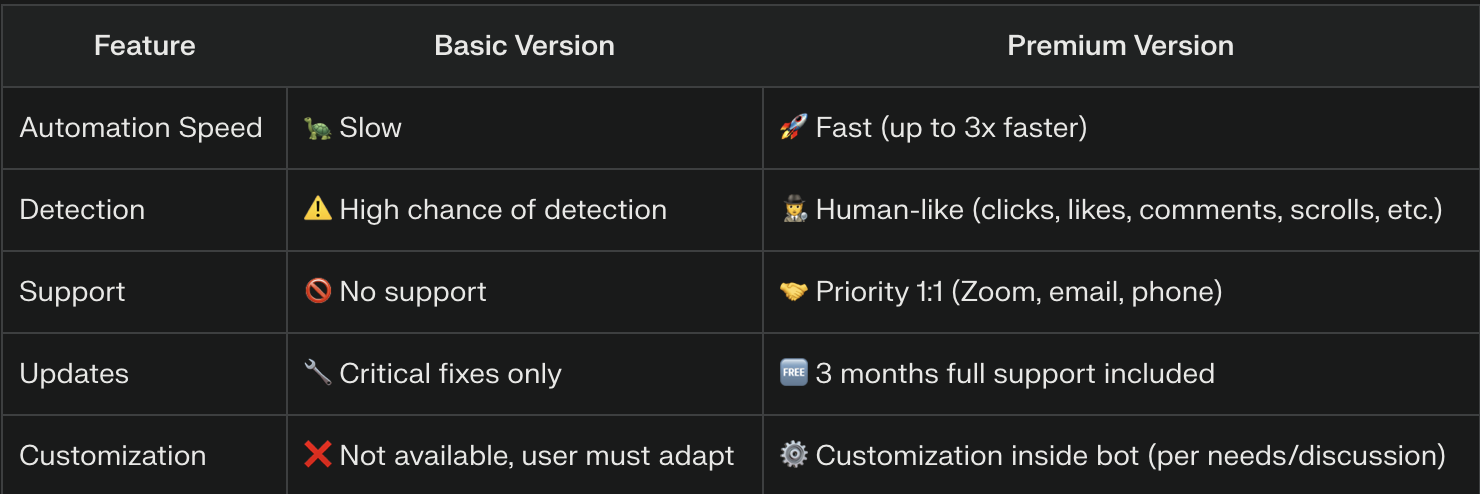
Task: Click the Updates row label
Action: tap(74, 374)
